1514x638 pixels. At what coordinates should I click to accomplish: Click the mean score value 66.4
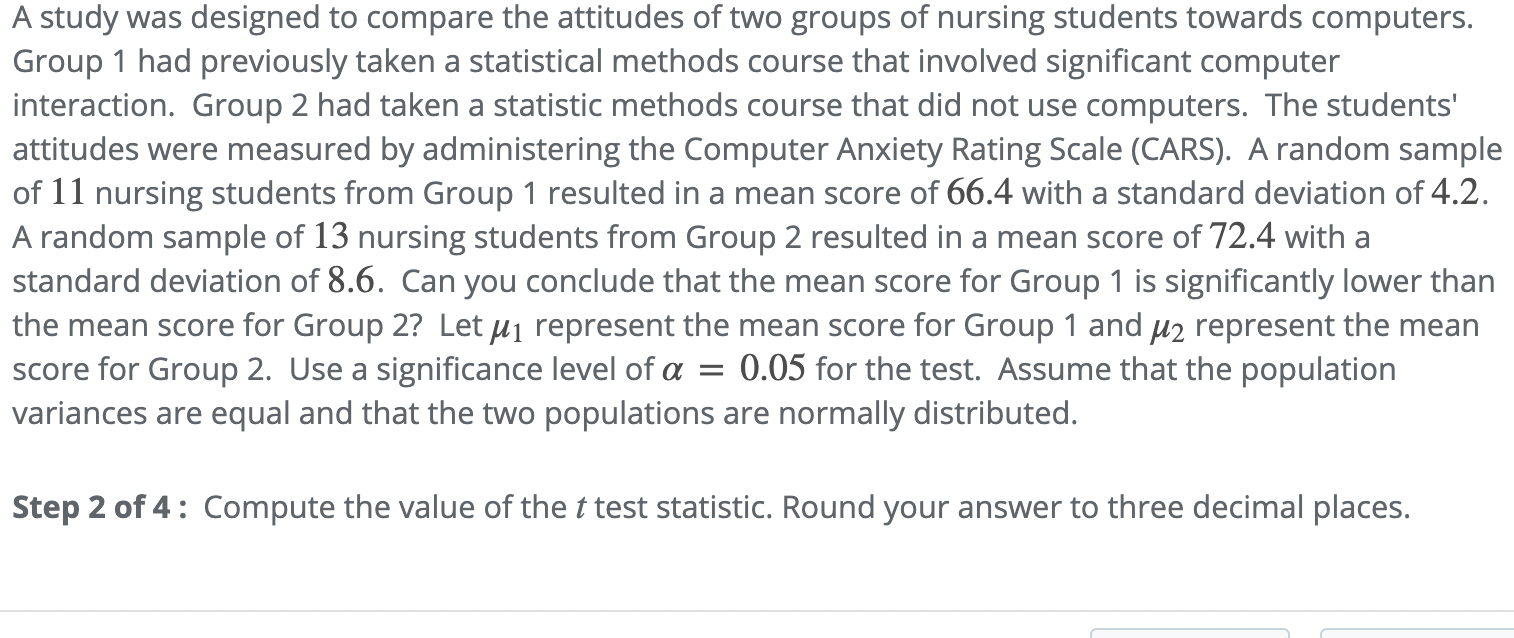pyautogui.click(x=980, y=192)
